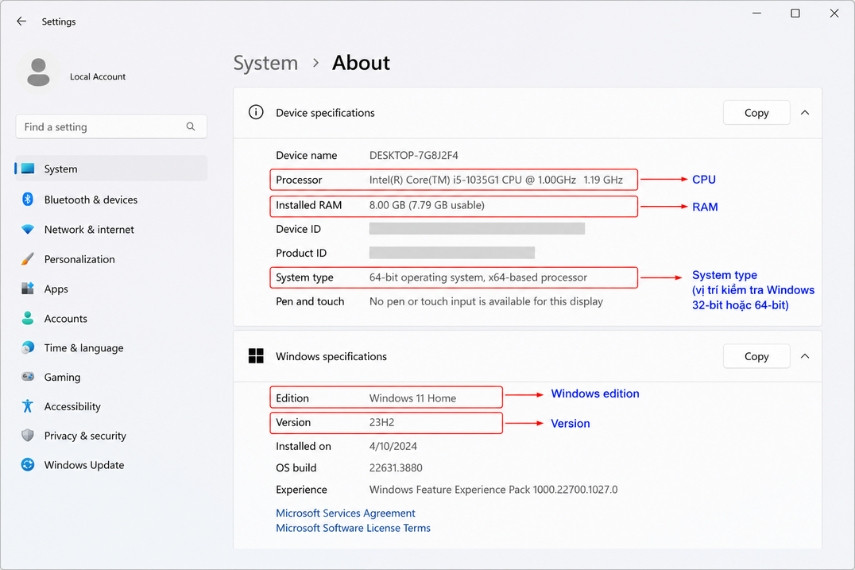The width and height of the screenshot is (855, 570).
Task: Click the 8.00 GB installed RAM value
Action: [426, 205]
